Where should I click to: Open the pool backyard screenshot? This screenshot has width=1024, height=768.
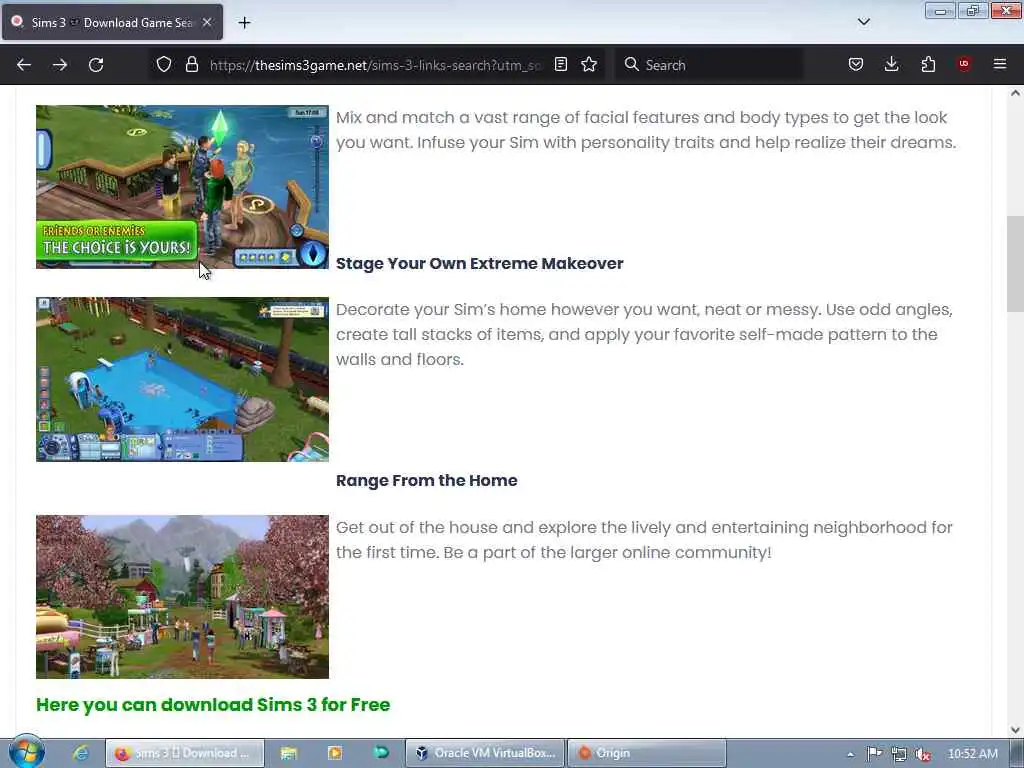[x=182, y=379]
